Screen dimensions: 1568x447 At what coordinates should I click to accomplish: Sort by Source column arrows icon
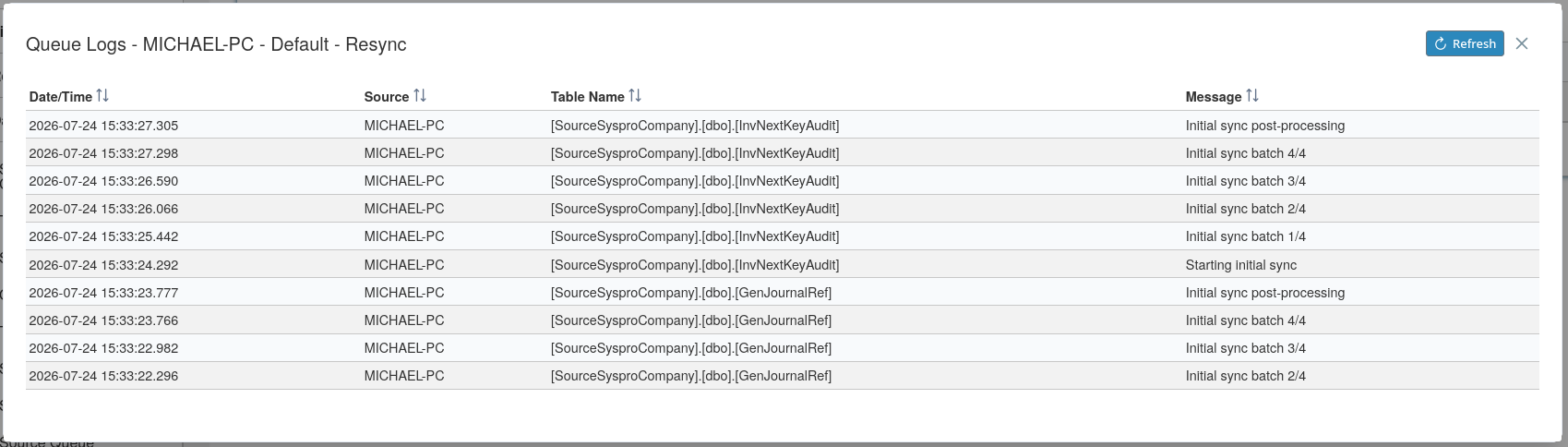point(420,96)
